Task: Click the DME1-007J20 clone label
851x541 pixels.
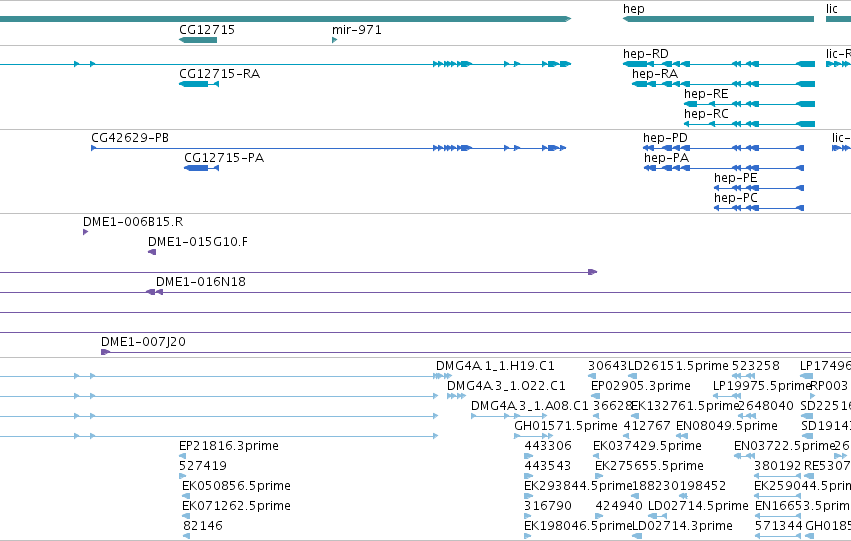Action: pyautogui.click(x=143, y=342)
